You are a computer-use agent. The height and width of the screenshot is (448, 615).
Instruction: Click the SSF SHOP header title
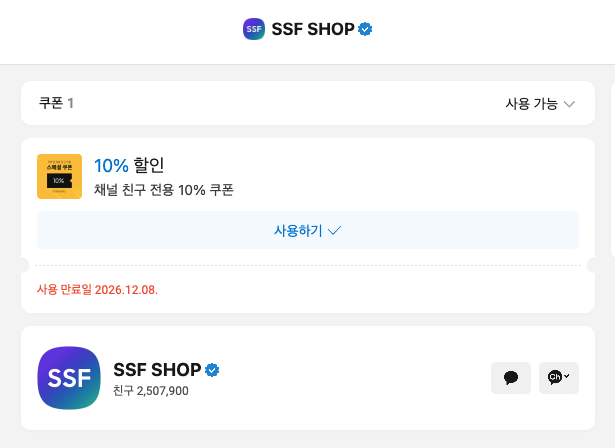(x=313, y=29)
